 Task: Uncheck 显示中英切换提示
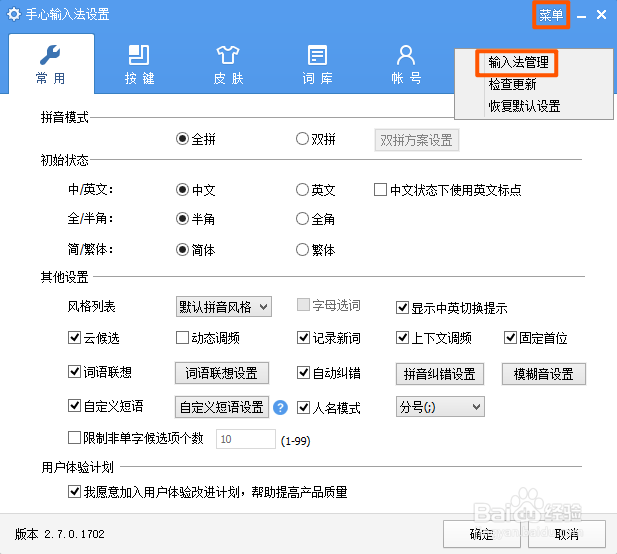coord(402,308)
